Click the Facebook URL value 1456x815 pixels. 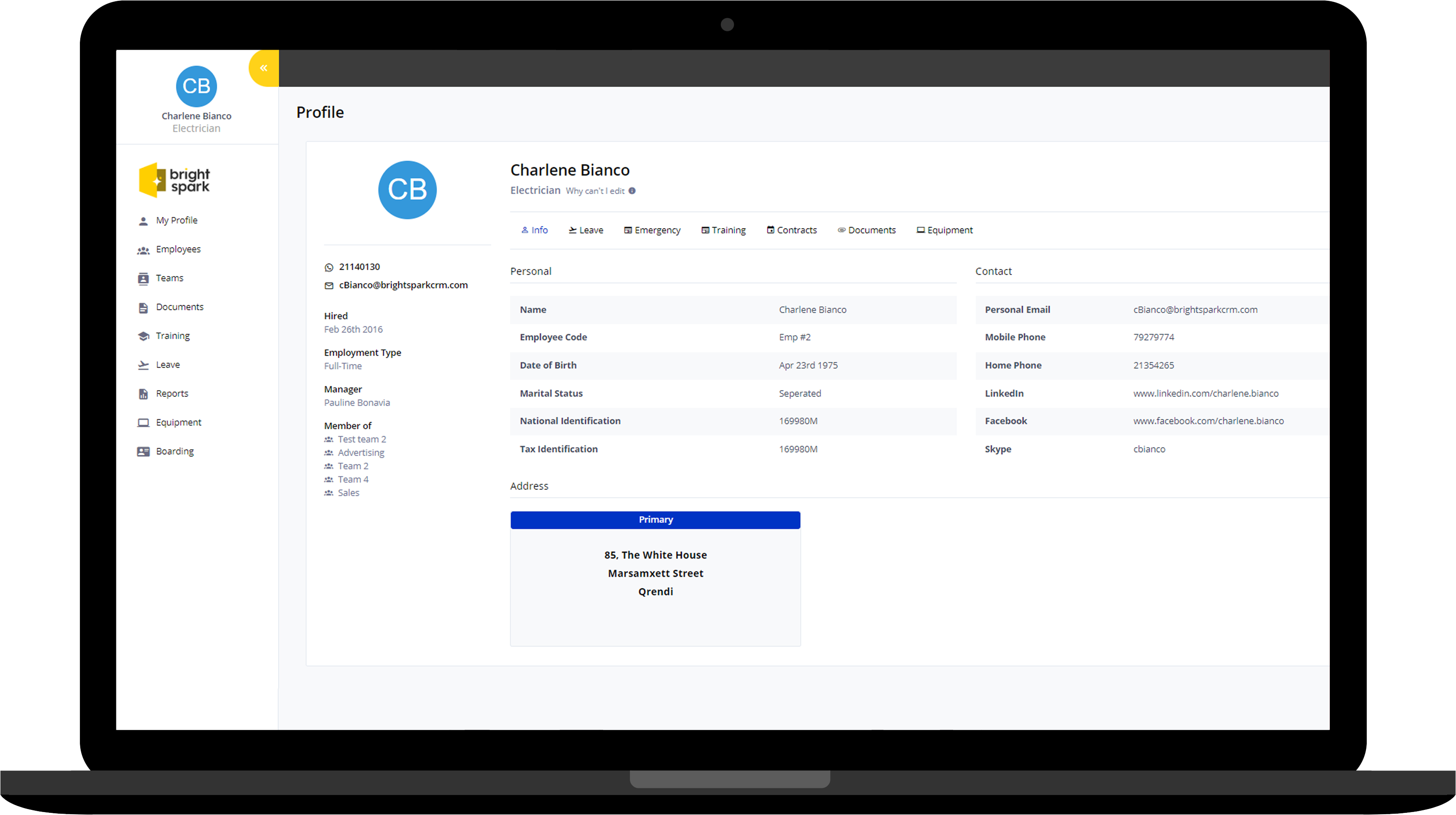point(1208,421)
